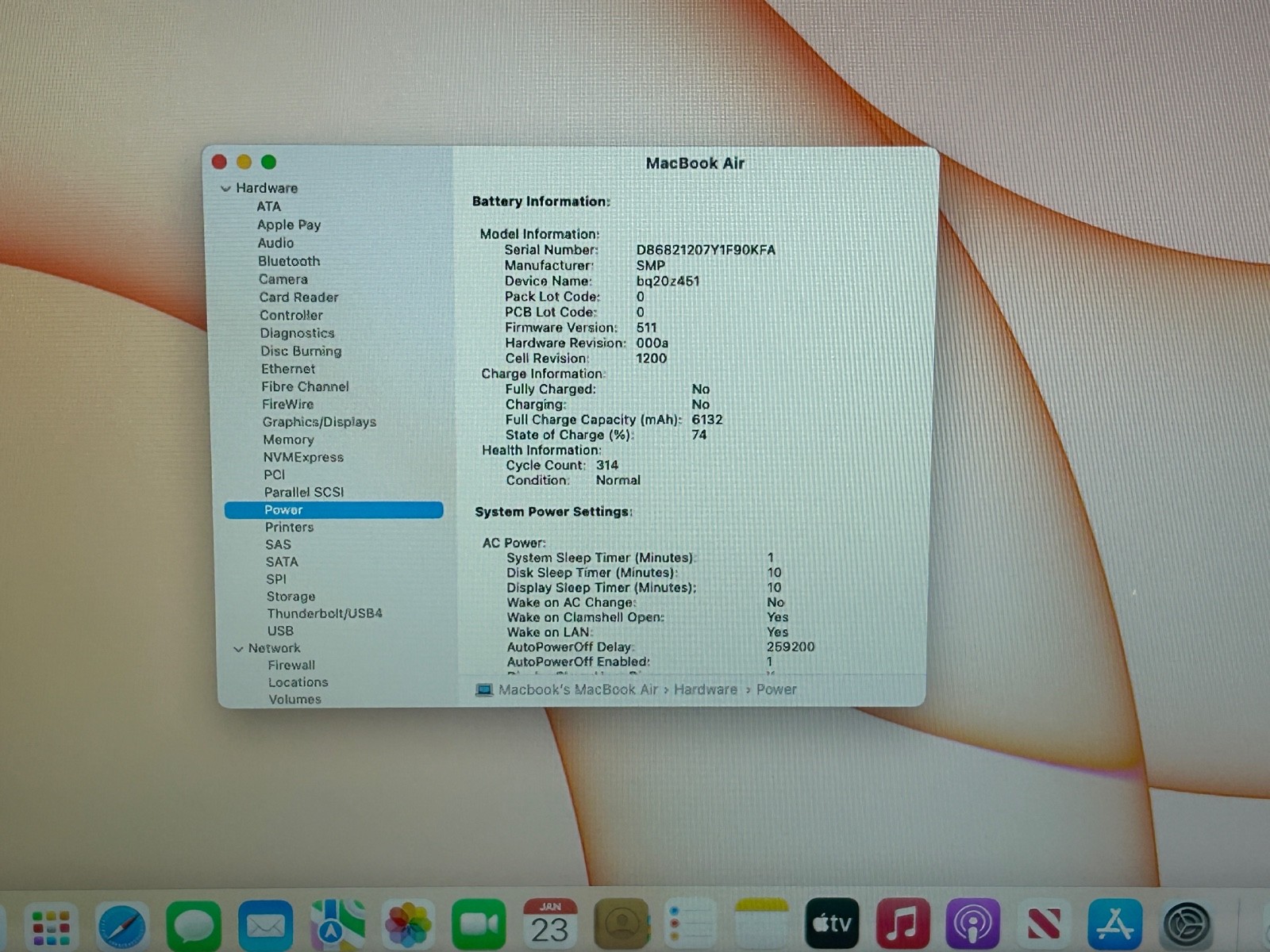
Task: Select ATA in the sidebar
Action: point(268,206)
